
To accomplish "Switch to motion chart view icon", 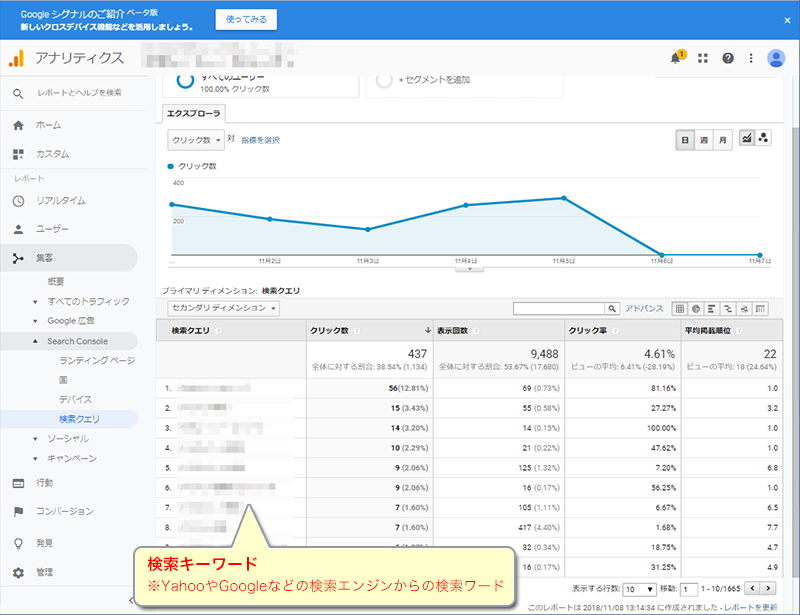I will [x=764, y=139].
